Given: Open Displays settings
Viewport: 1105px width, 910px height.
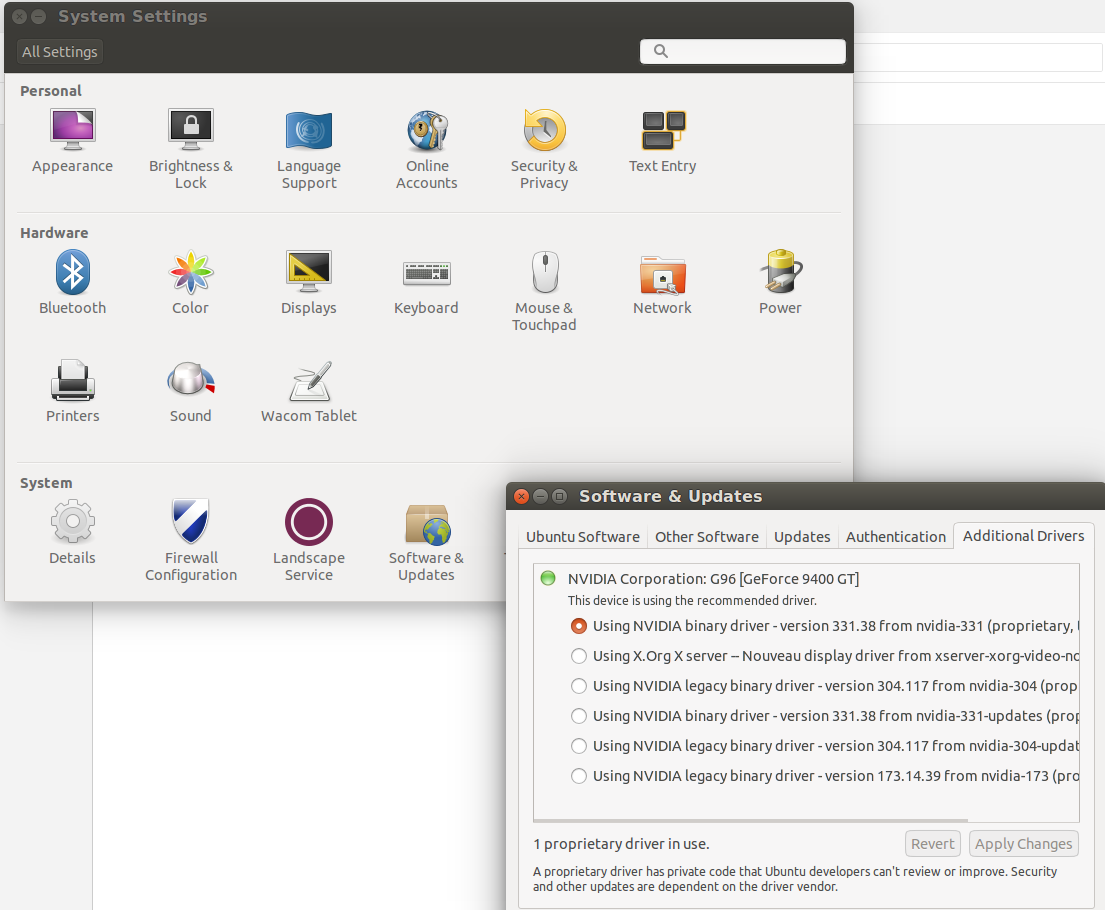Looking at the screenshot, I should coord(309,283).
